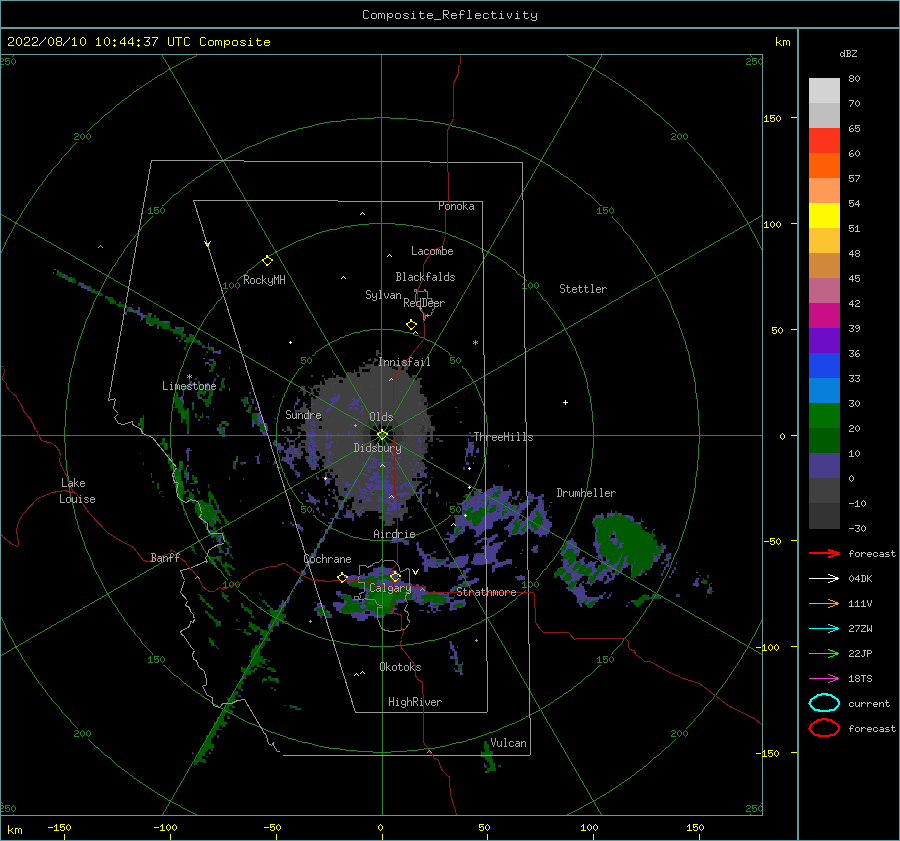The image size is (900, 841).
Task: Click the red forecast arrow in legend
Action: click(x=824, y=553)
